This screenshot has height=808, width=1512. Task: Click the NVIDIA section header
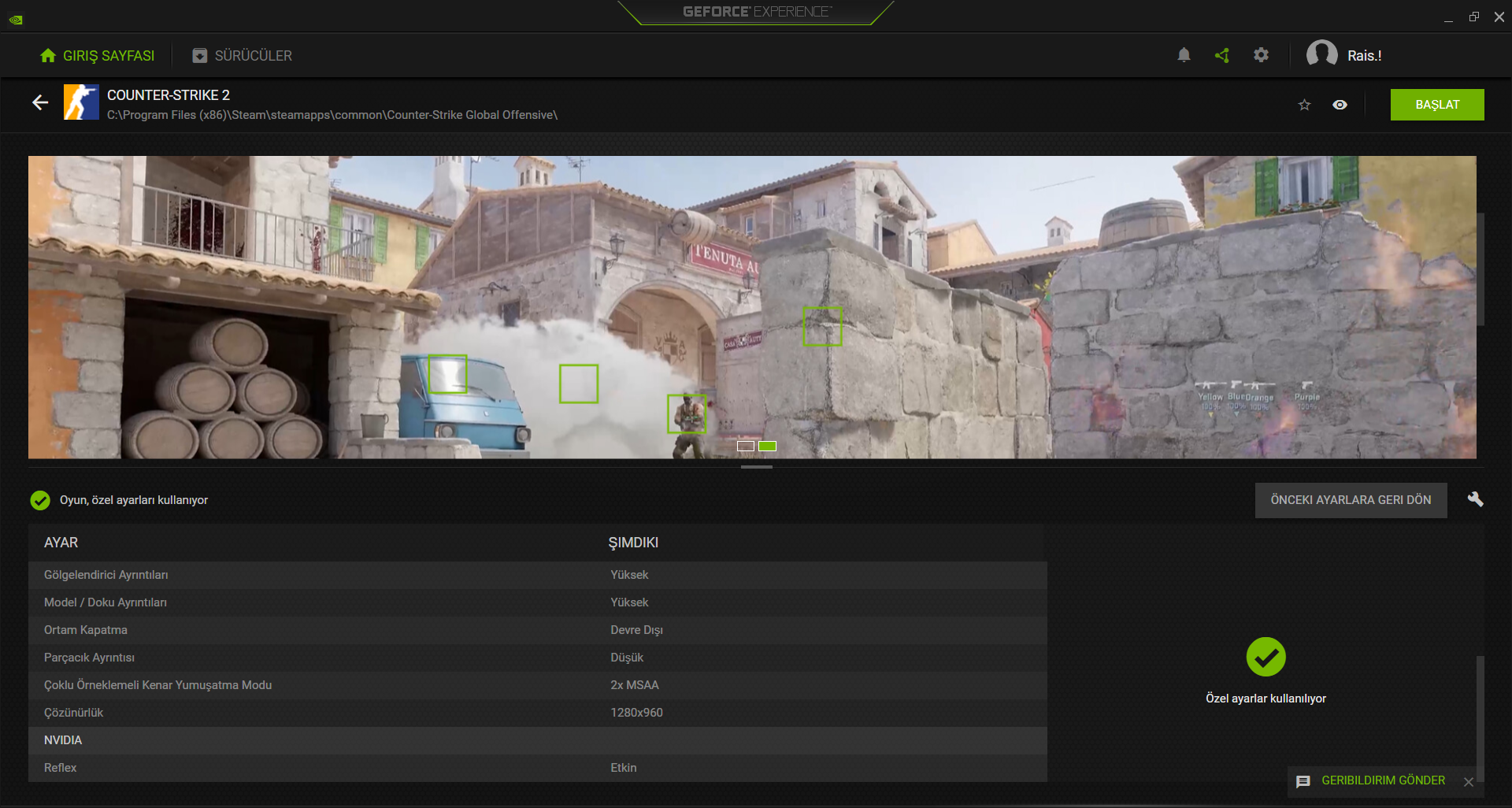[x=538, y=740]
